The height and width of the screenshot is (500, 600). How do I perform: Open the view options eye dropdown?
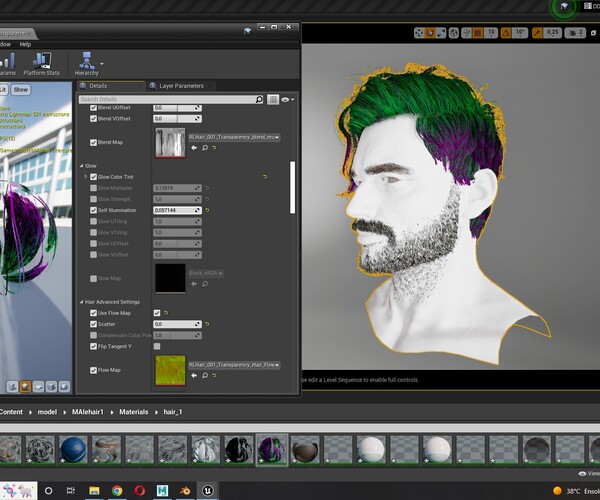click(287, 99)
